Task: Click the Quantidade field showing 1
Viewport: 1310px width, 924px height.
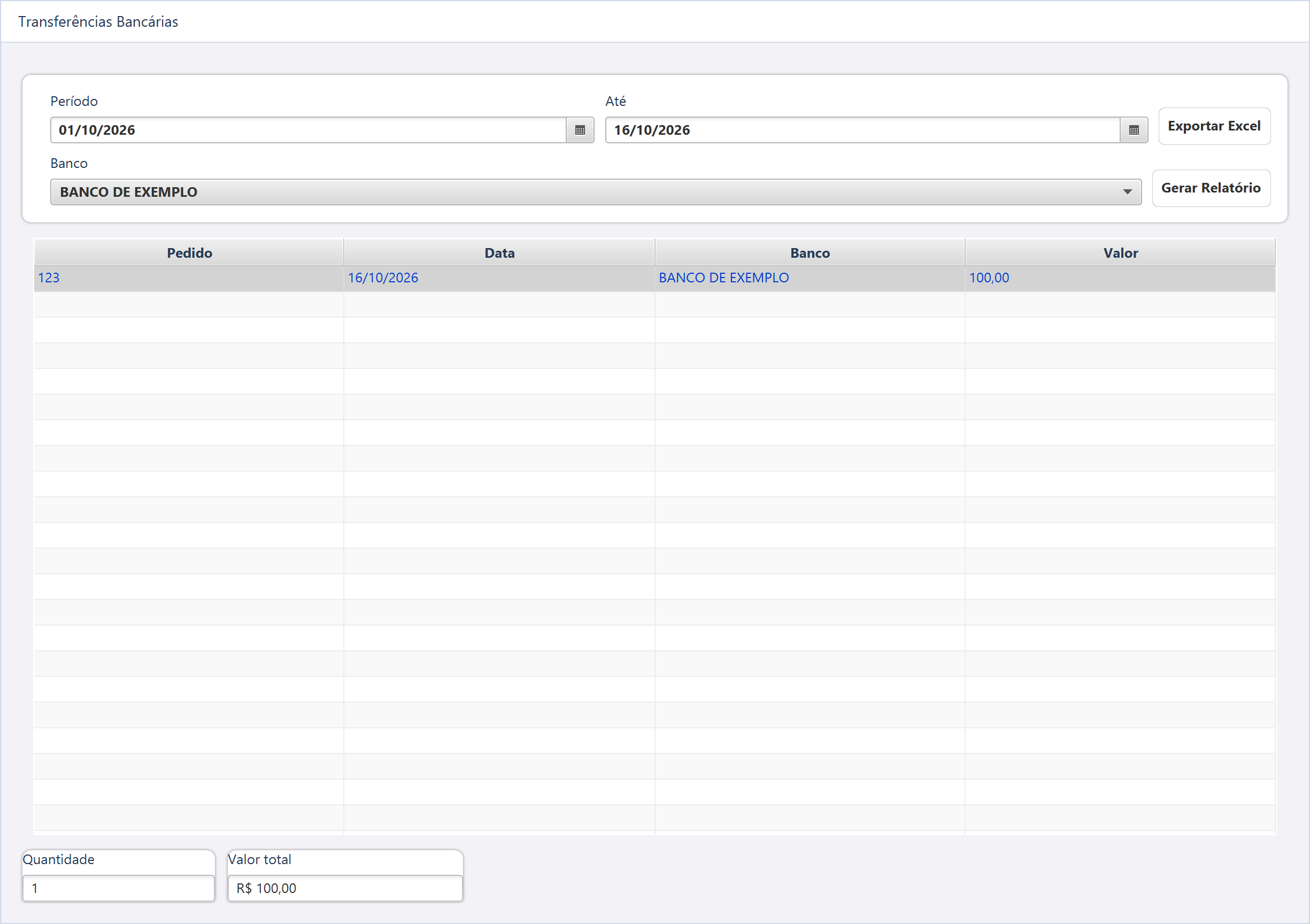Action: [x=119, y=888]
